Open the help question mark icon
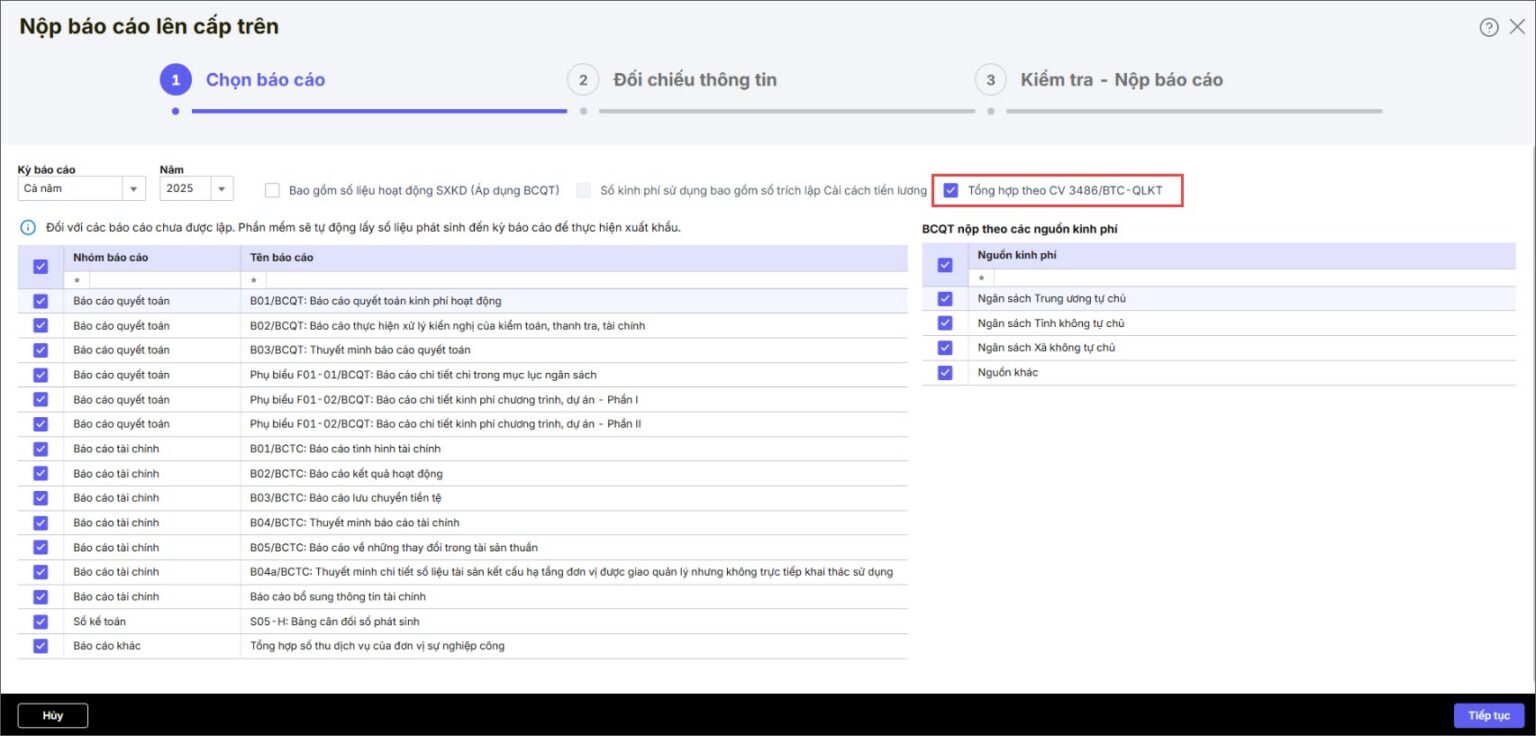The image size is (1536, 736). tap(1490, 27)
